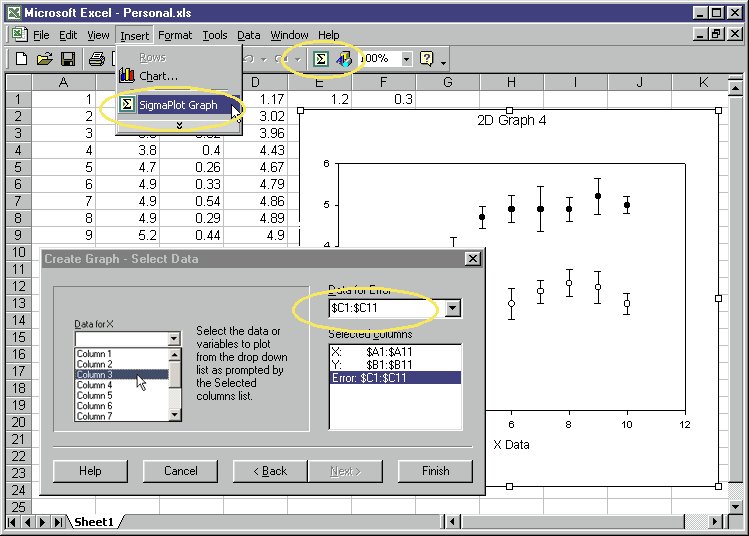Click the Chart icon in Insert menu
The height and width of the screenshot is (536, 749).
(x=127, y=75)
